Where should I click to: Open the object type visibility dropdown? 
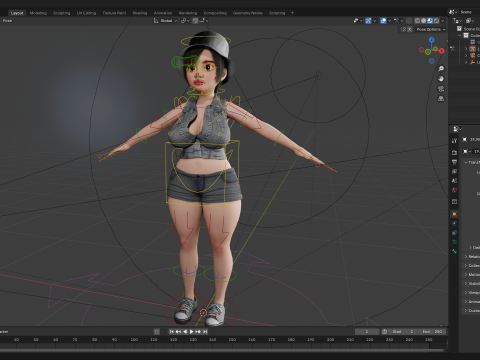pos(358,21)
